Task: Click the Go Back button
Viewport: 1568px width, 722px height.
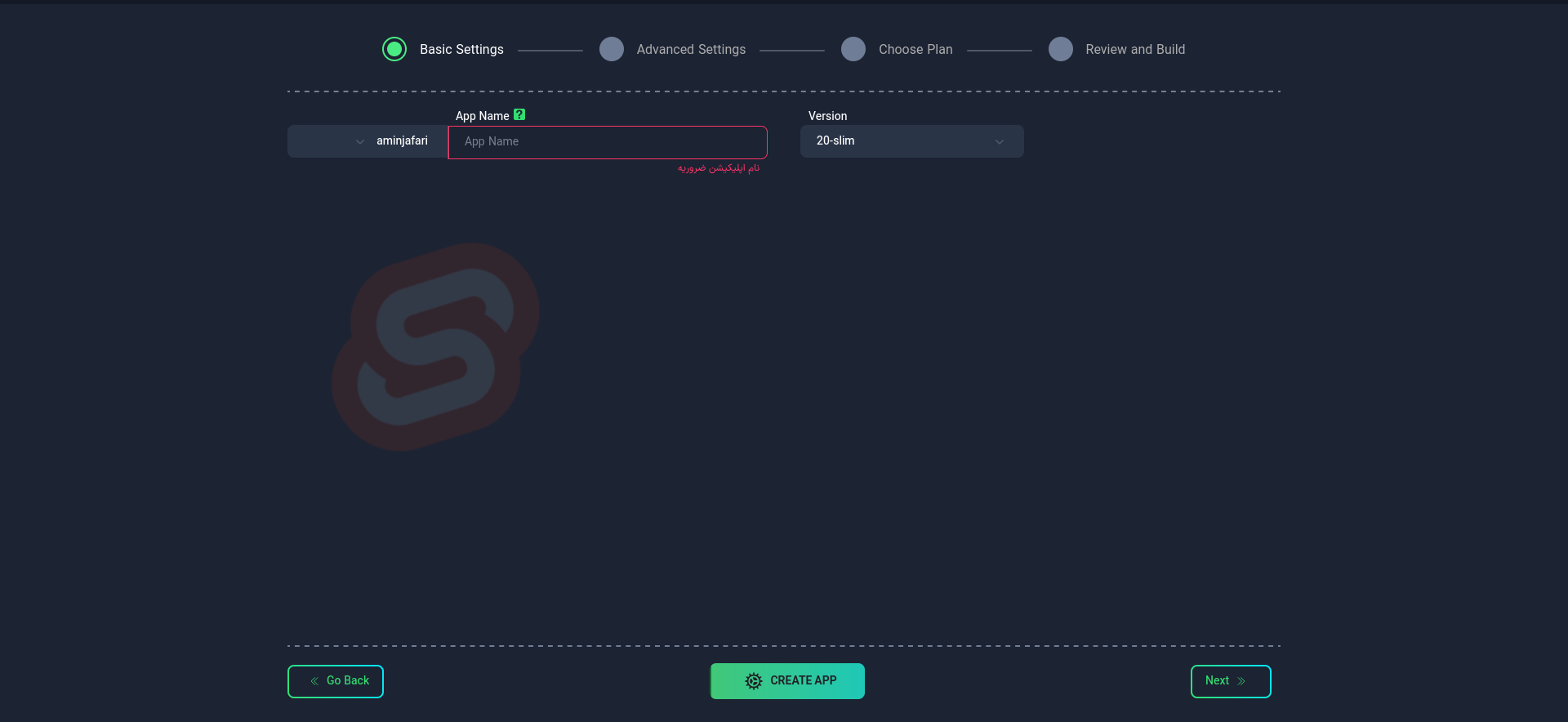Action: tap(336, 681)
